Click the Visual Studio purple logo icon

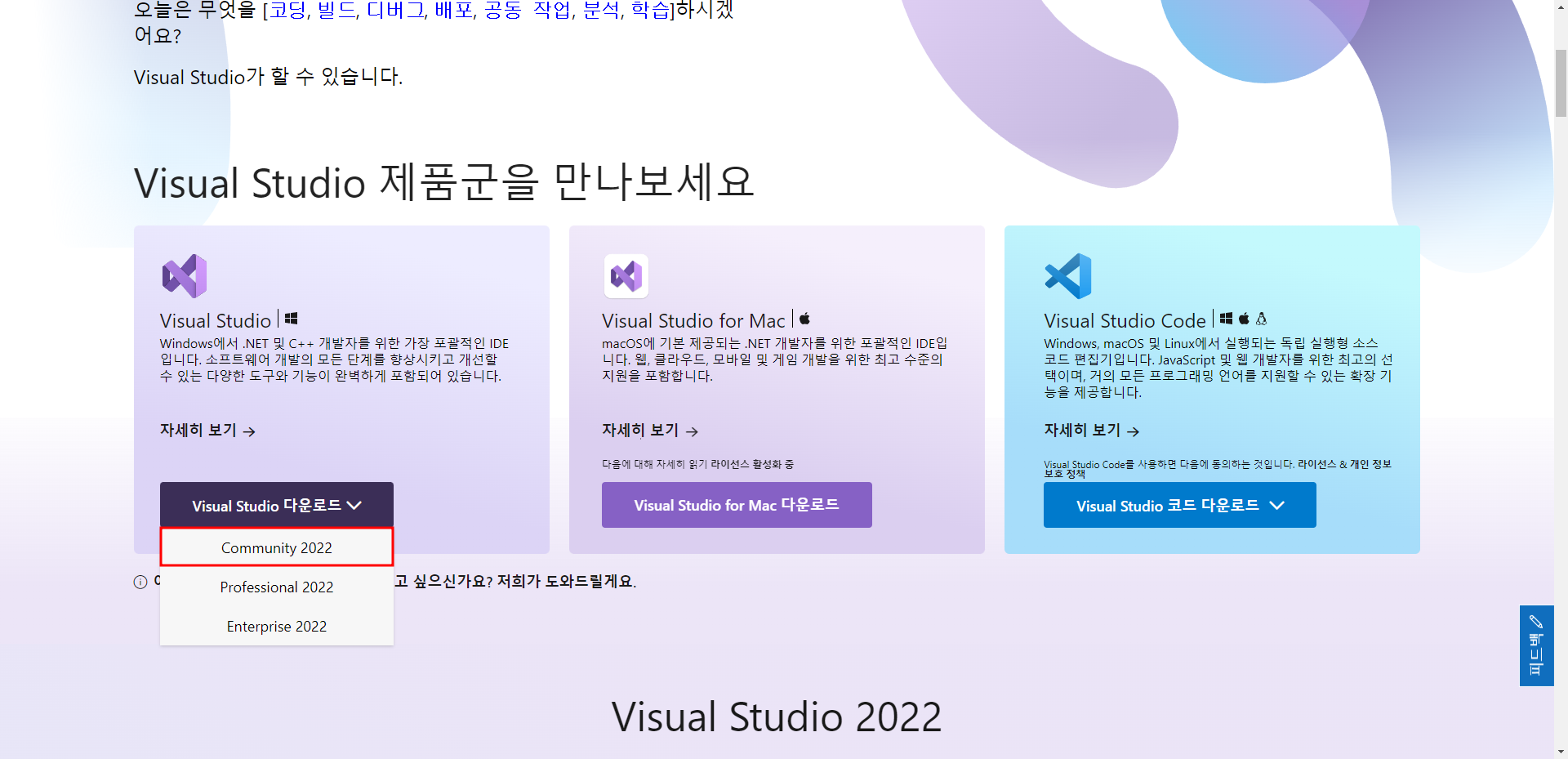point(185,276)
